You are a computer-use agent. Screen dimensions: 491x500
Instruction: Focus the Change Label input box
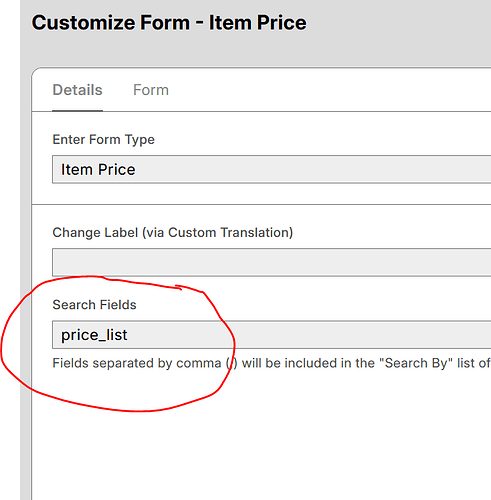point(271,262)
